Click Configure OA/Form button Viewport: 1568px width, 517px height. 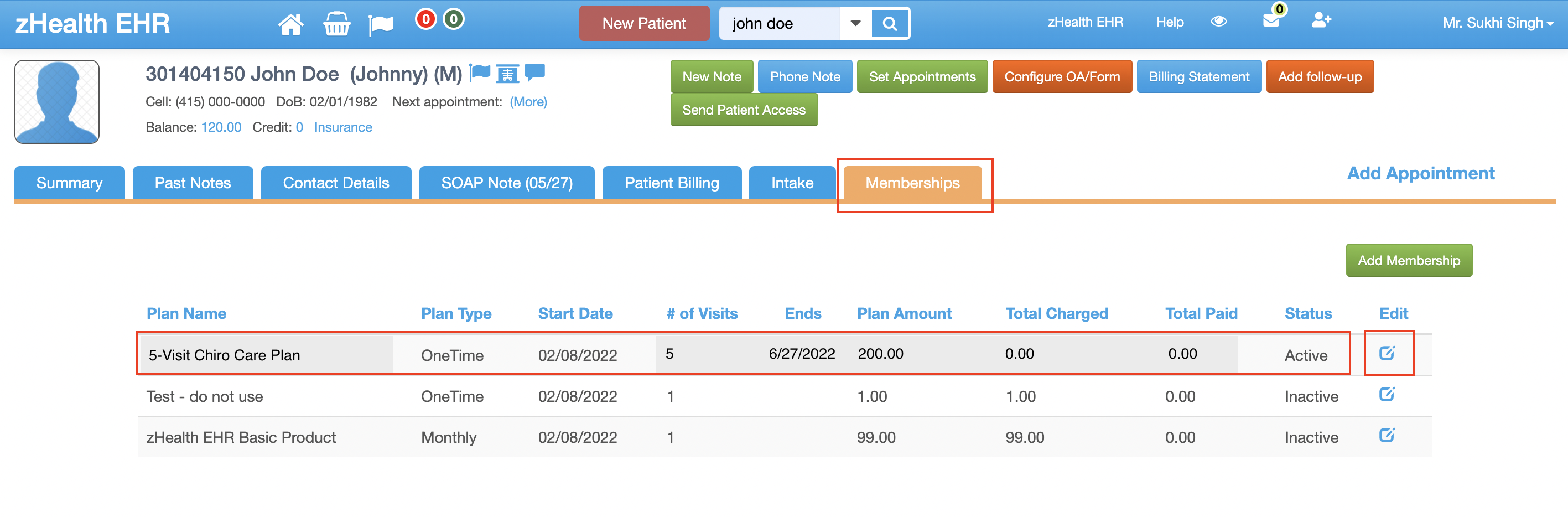[1062, 77]
